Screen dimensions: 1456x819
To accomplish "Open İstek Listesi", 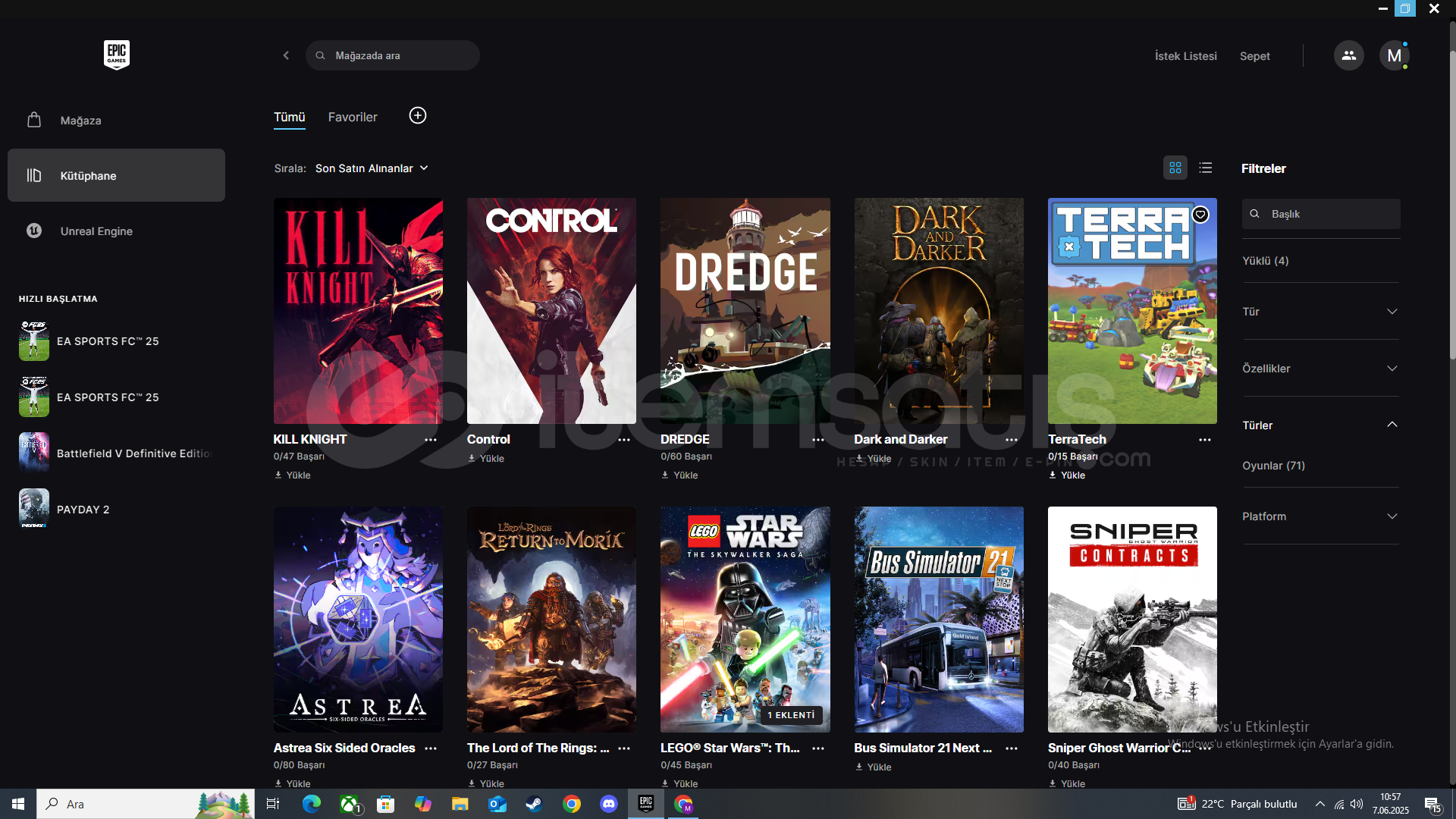I will pos(1186,56).
